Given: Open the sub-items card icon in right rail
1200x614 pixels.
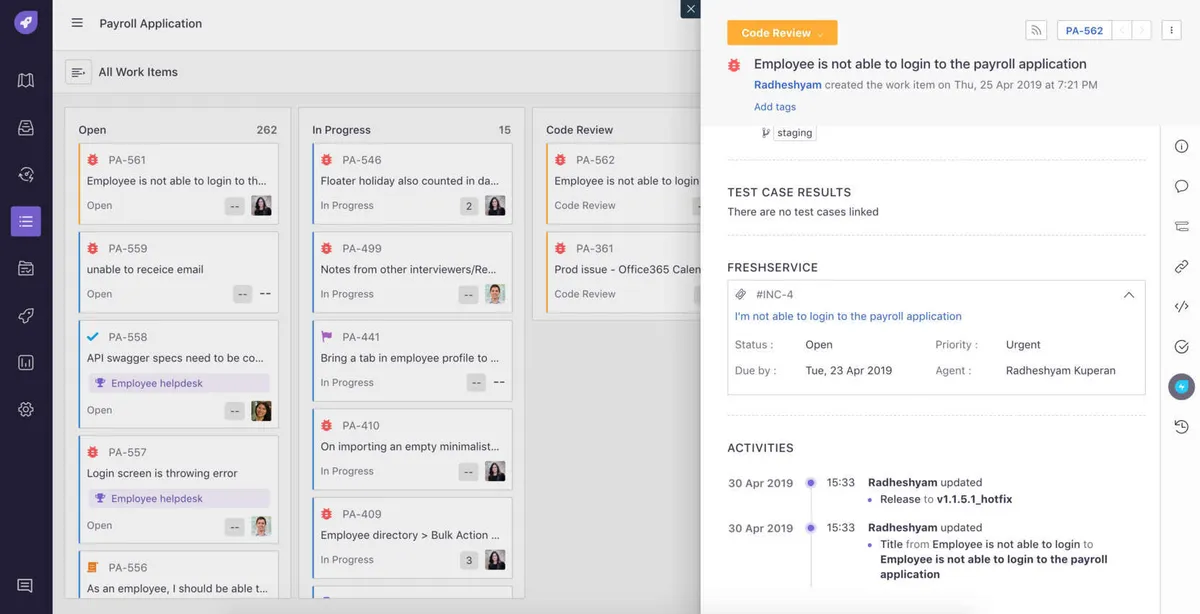Looking at the screenshot, I should pyautogui.click(x=1181, y=226).
